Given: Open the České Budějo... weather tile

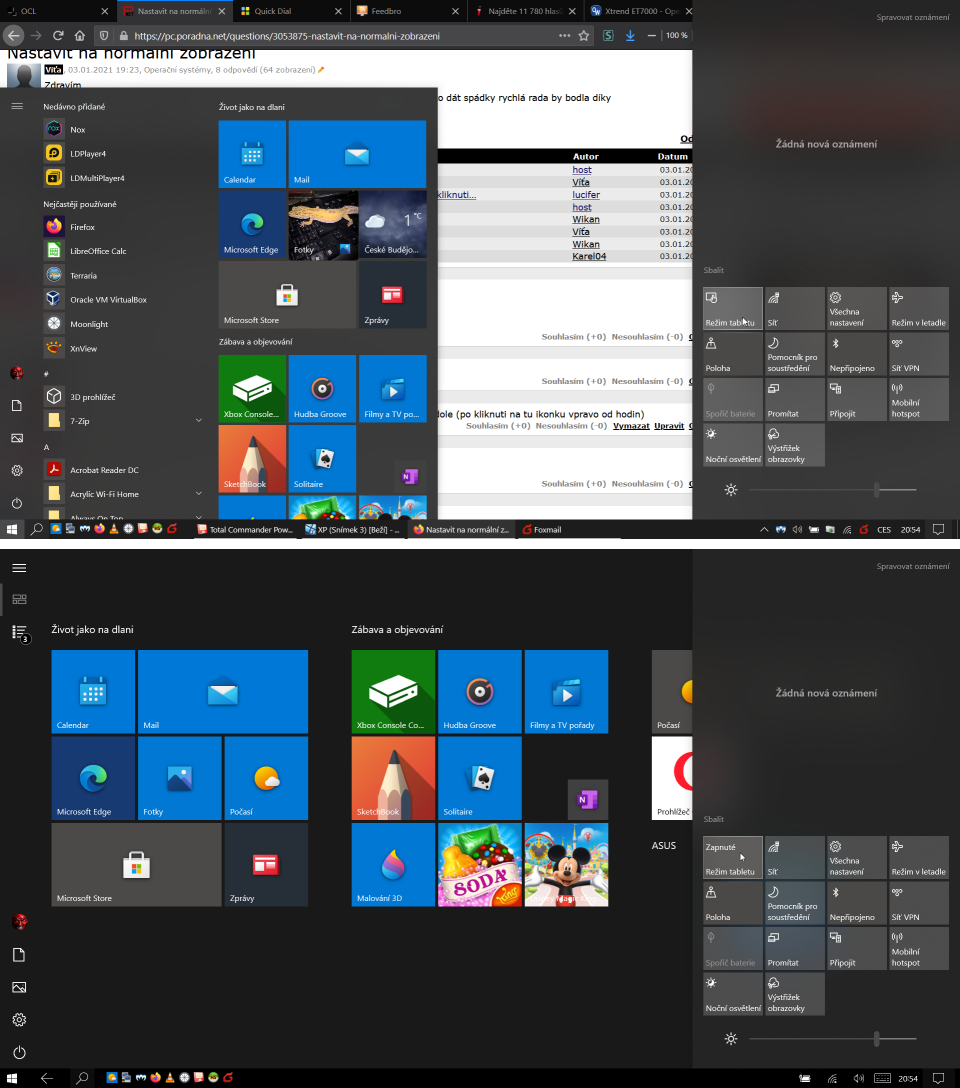Looking at the screenshot, I should [393, 225].
